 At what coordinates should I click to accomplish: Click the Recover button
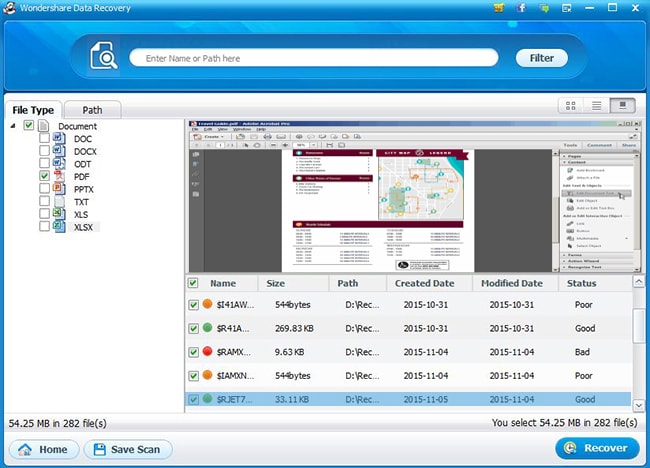597,448
